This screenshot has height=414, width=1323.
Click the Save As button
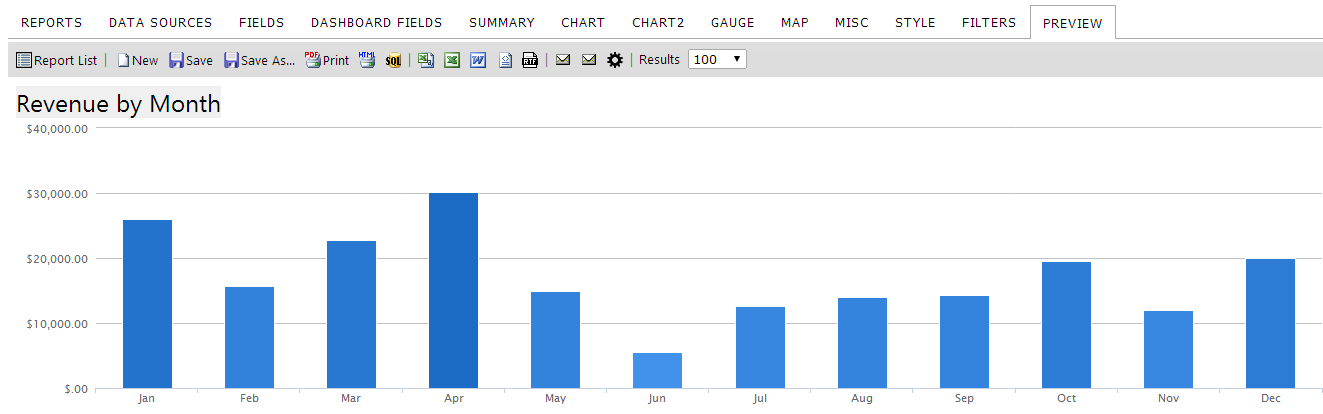pos(259,60)
